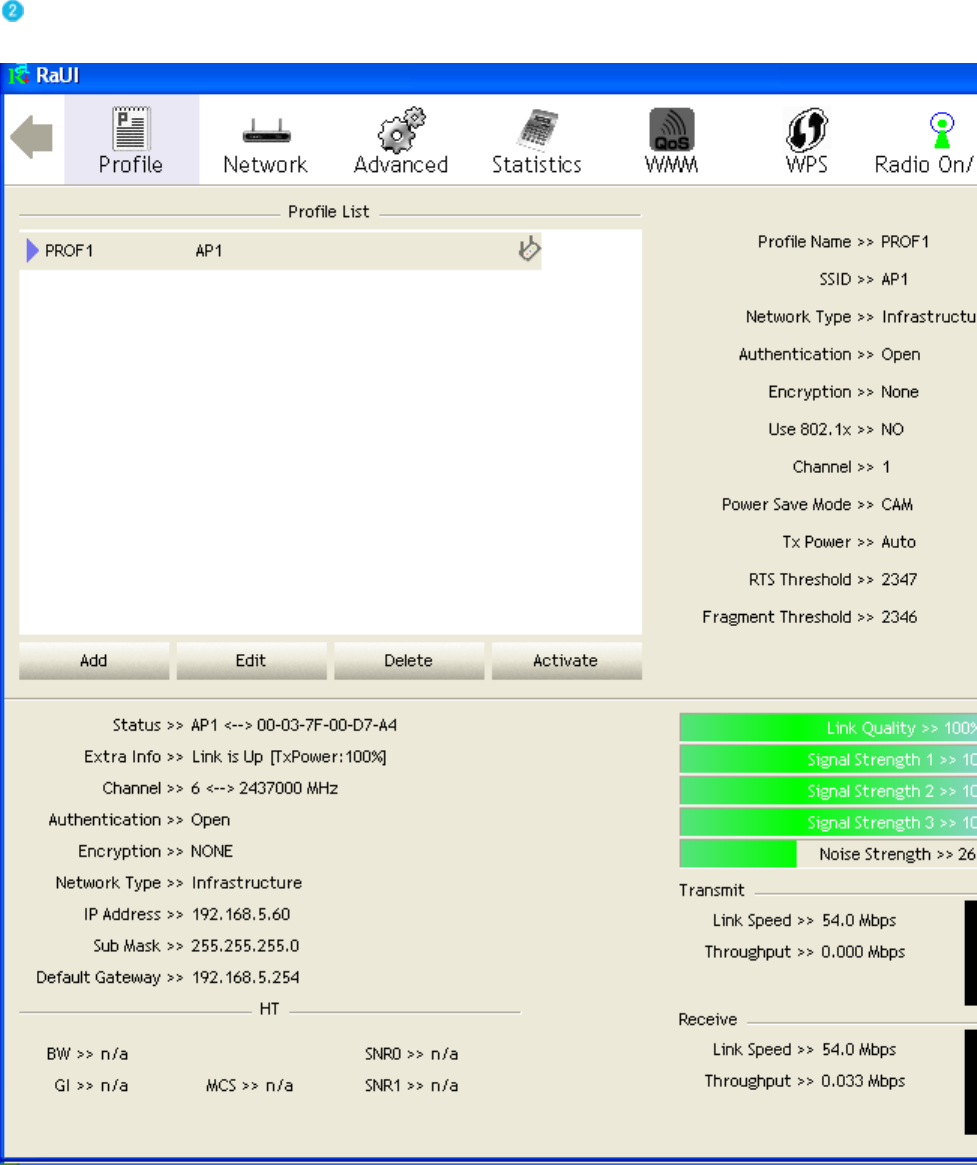Click the 'BW >> n/a' entry
Viewport: 977px width, 1165px height.
pyautogui.click(x=87, y=1054)
